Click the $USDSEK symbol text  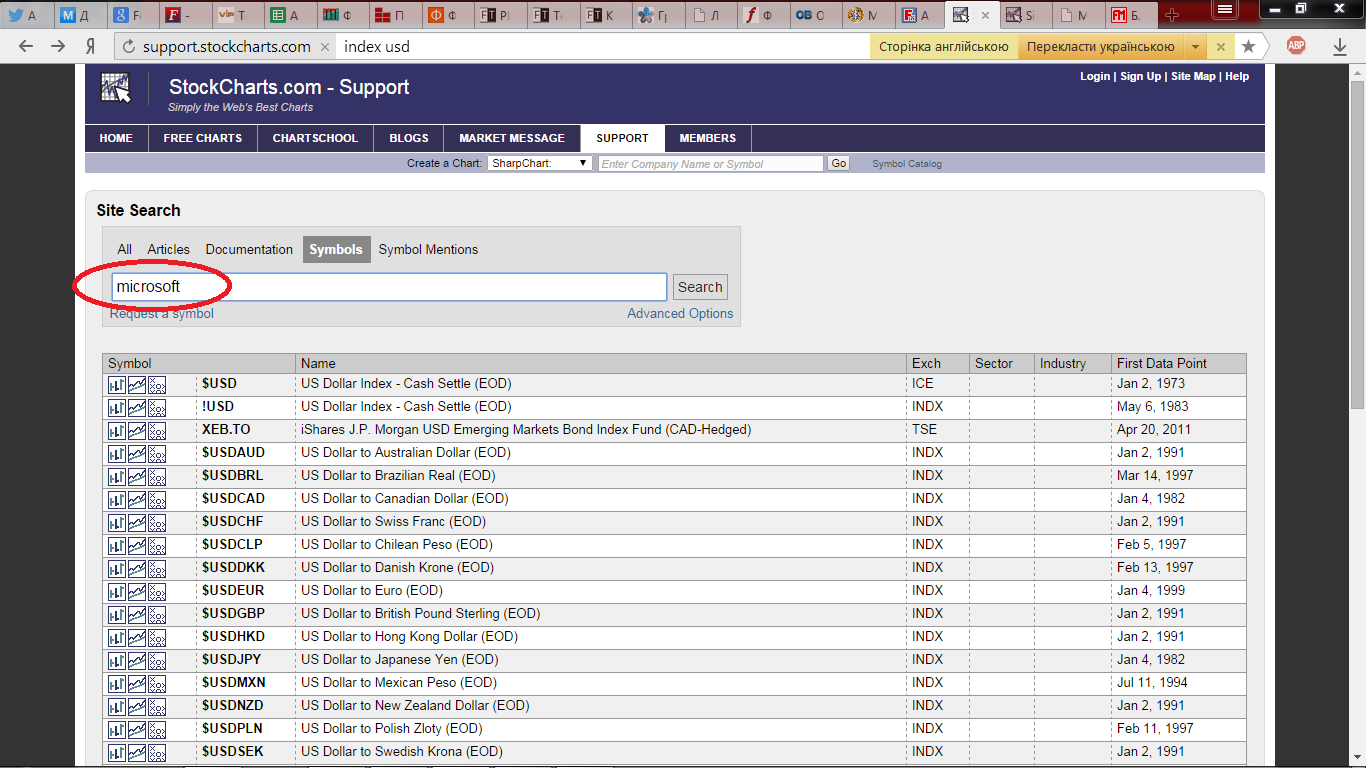pyautogui.click(x=233, y=752)
